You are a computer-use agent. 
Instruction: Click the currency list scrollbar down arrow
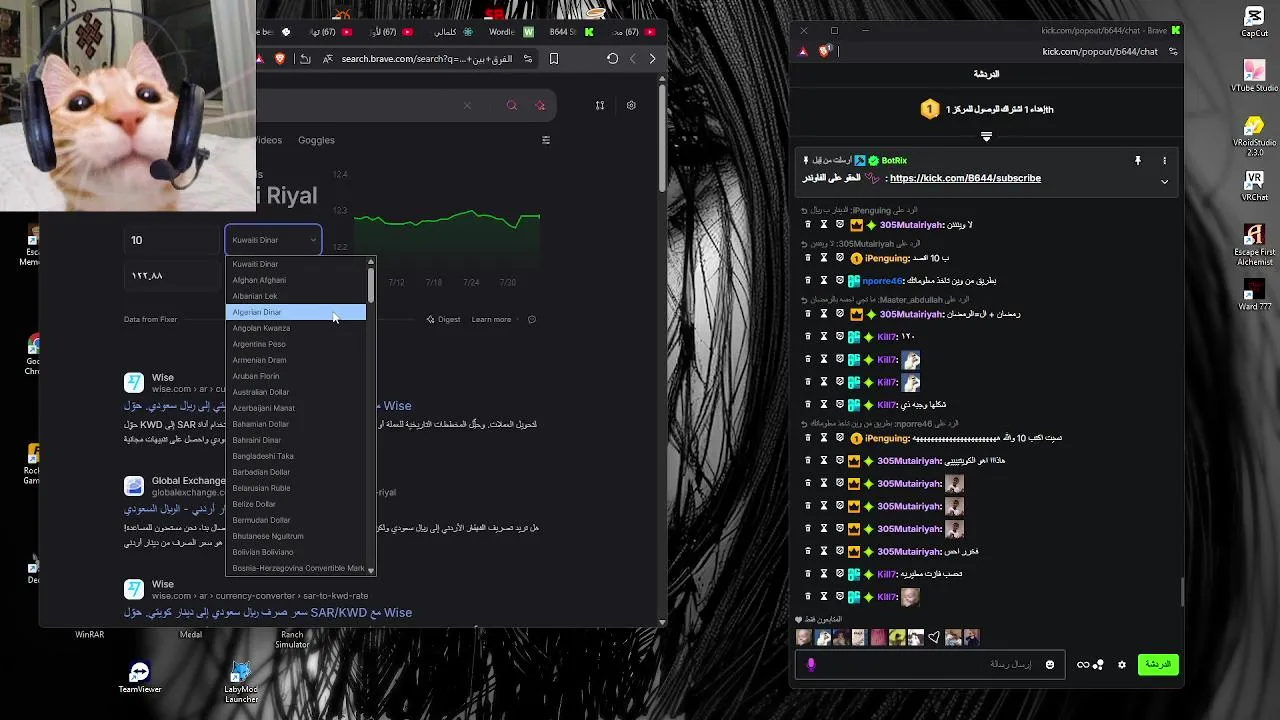(x=371, y=570)
